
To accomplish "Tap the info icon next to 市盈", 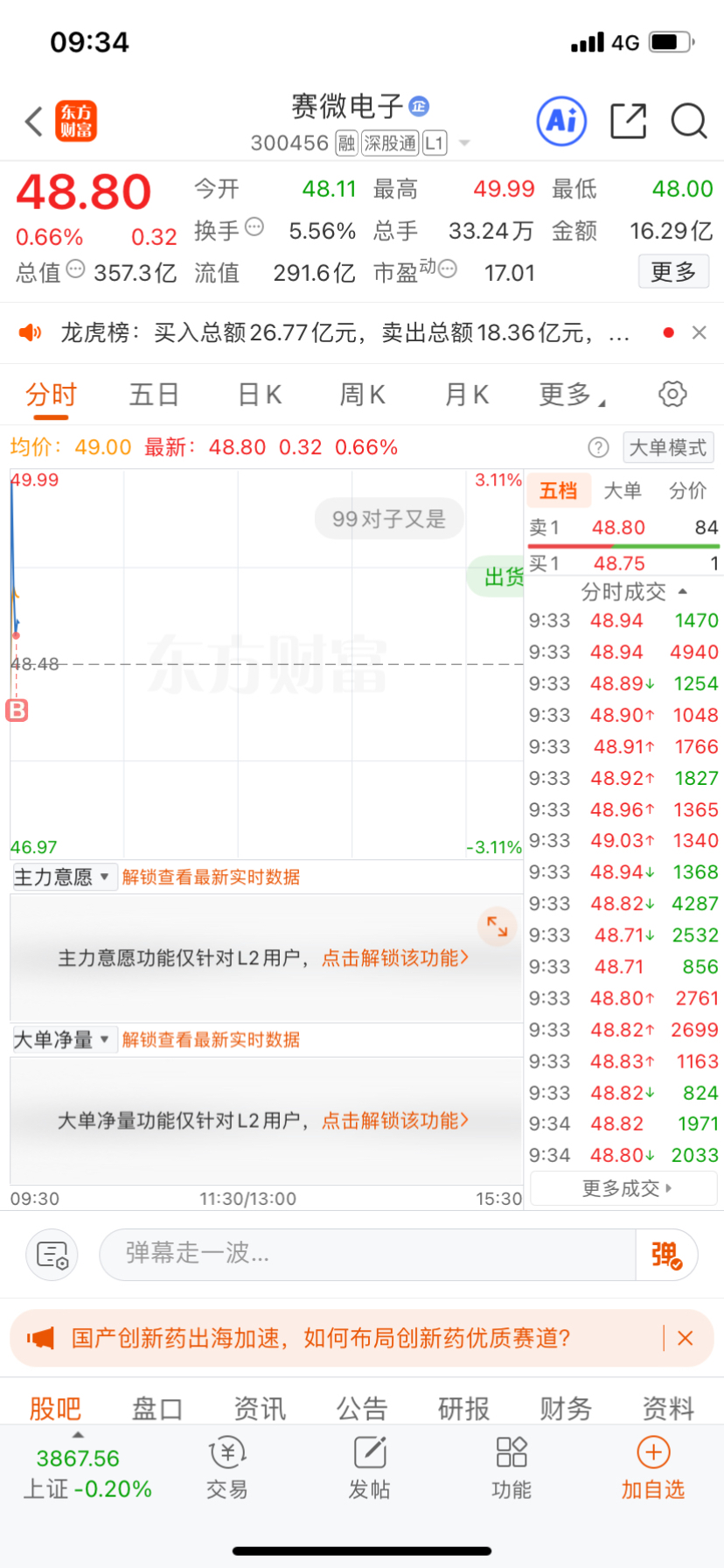I will click(448, 269).
